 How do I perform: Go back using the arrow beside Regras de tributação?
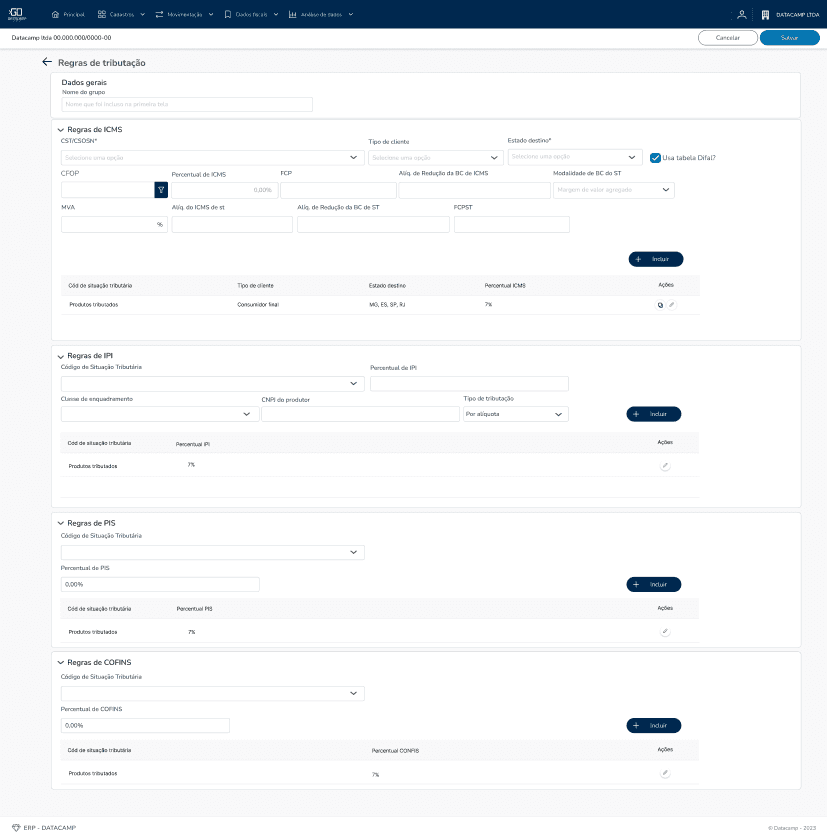click(x=47, y=62)
